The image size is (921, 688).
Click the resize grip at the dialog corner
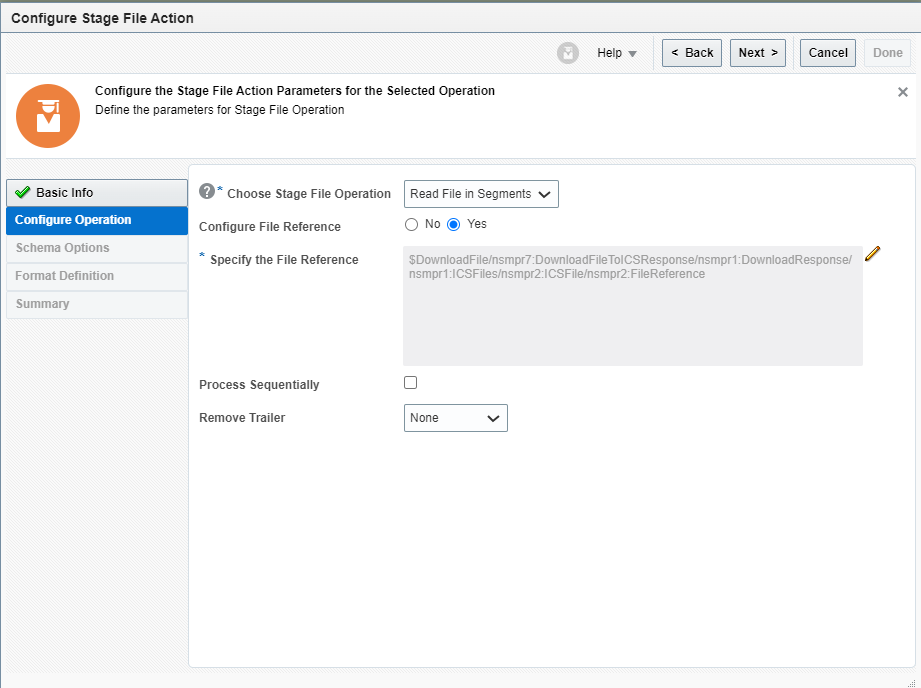(912, 683)
